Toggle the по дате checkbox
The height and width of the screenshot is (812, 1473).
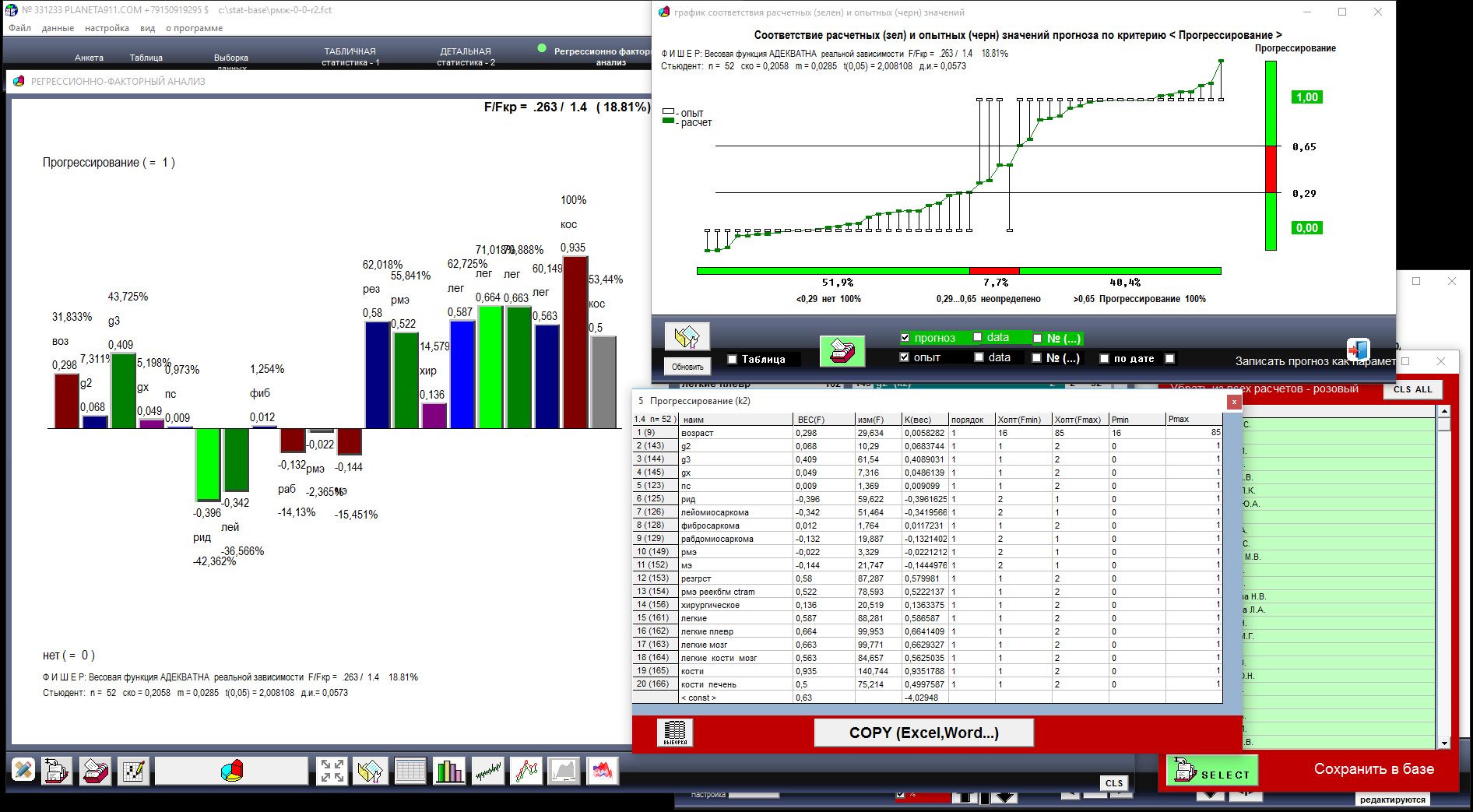1104,358
